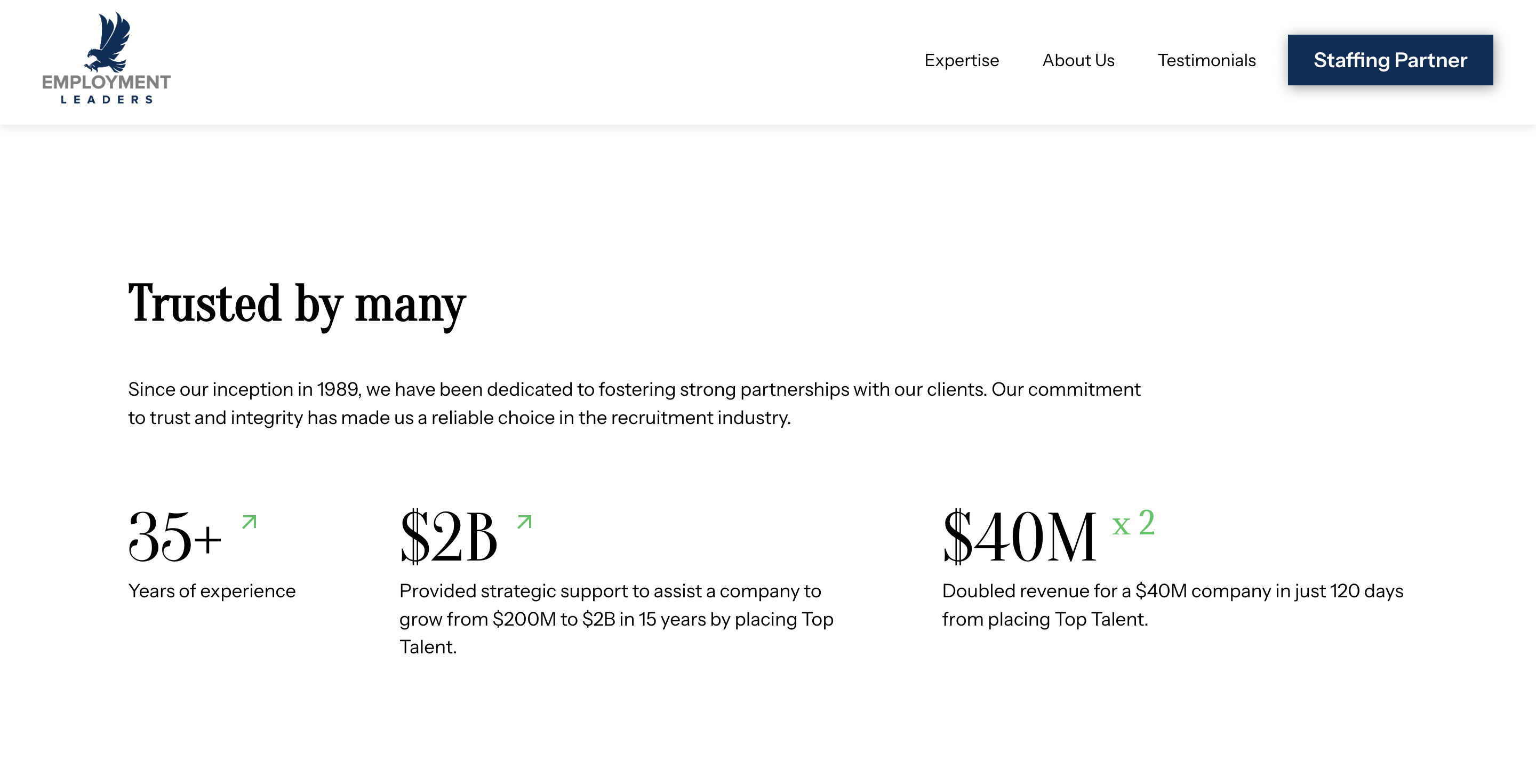Select the $2B statistic figure
The height and width of the screenshot is (784, 1536).
[449, 537]
